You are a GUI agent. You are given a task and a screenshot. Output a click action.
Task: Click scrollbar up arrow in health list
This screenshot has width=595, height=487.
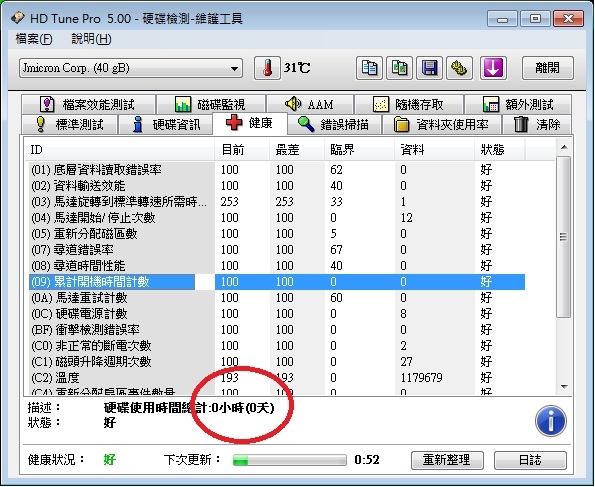(564, 147)
